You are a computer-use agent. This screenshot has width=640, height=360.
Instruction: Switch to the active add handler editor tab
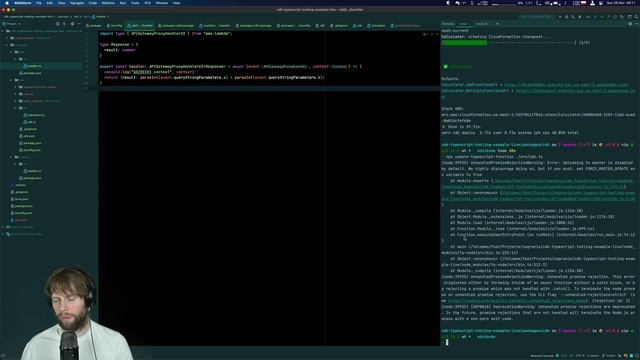point(140,25)
